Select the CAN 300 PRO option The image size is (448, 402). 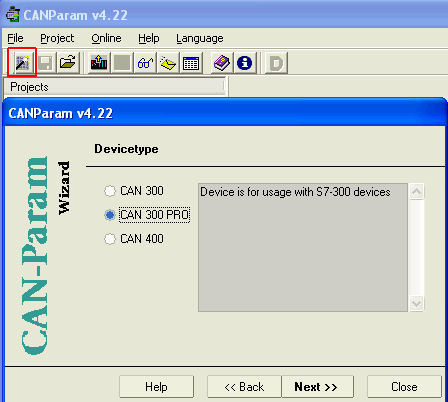(x=154, y=215)
